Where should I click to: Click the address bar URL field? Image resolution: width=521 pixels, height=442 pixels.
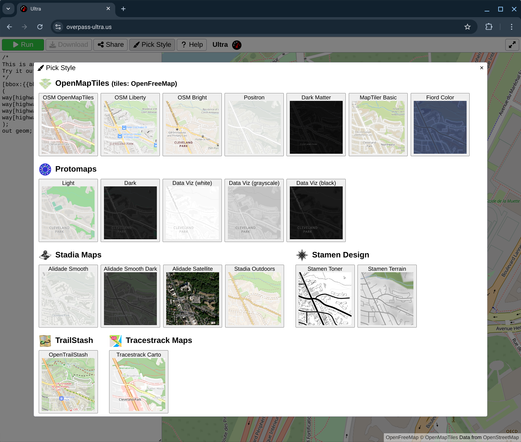(x=260, y=27)
